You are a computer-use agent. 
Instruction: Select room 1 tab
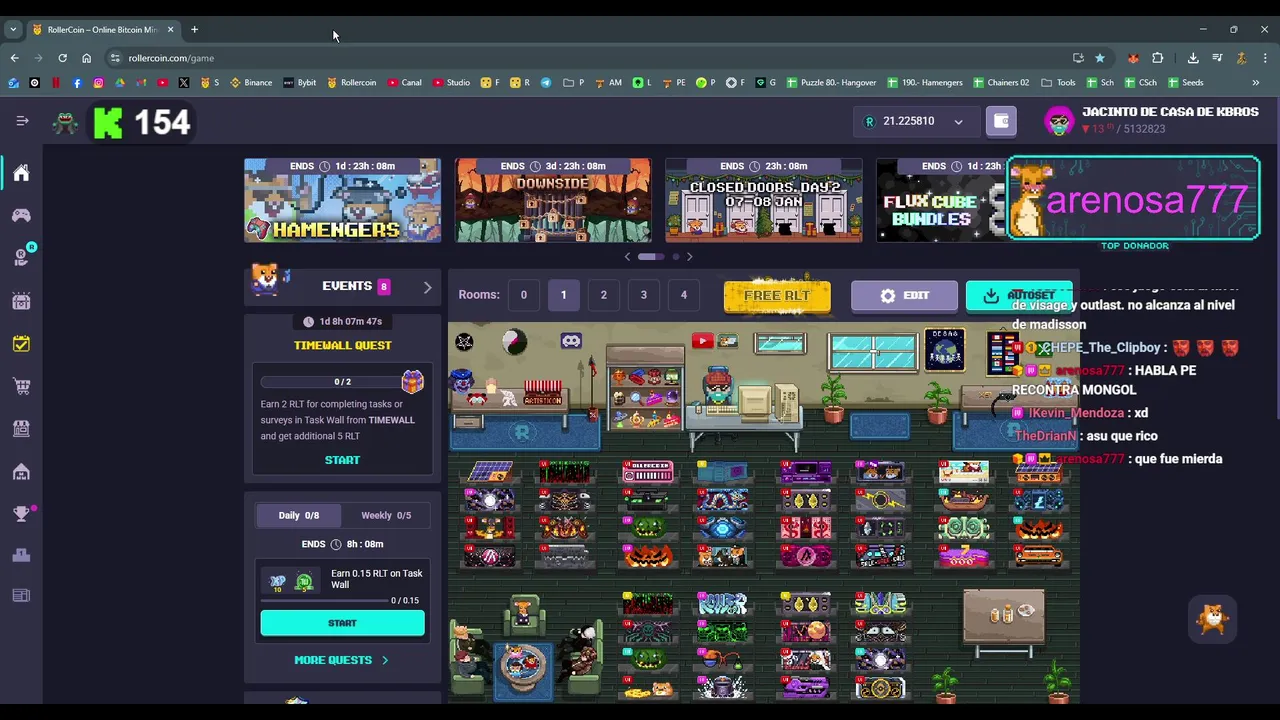(x=563, y=295)
